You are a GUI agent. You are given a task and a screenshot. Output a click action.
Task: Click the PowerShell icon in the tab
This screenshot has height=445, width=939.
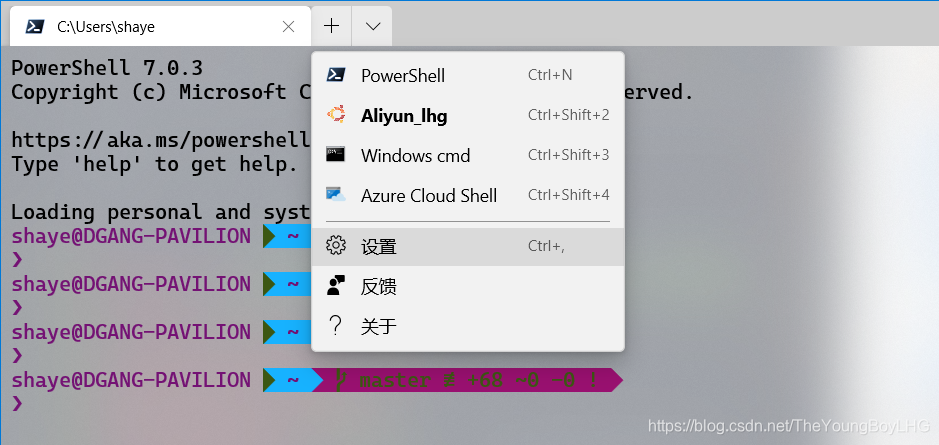click(x=35, y=26)
